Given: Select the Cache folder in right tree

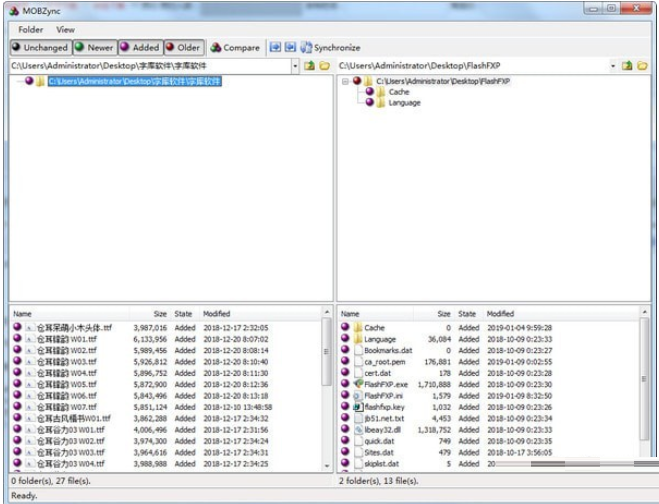Looking at the screenshot, I should (399, 92).
